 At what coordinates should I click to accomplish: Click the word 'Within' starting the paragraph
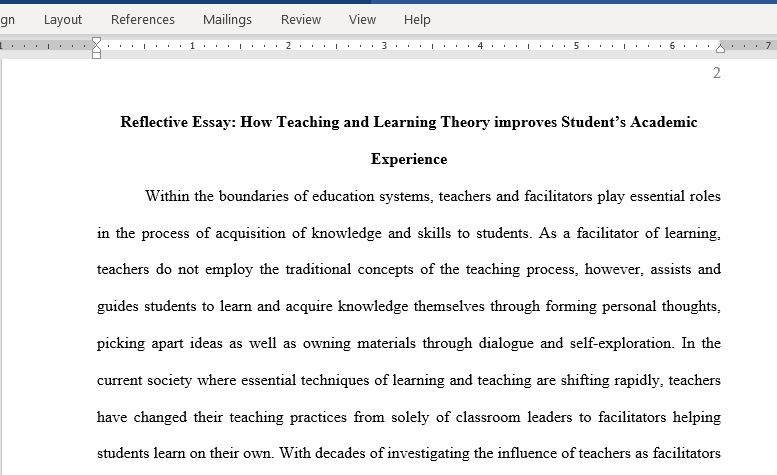tap(167, 196)
